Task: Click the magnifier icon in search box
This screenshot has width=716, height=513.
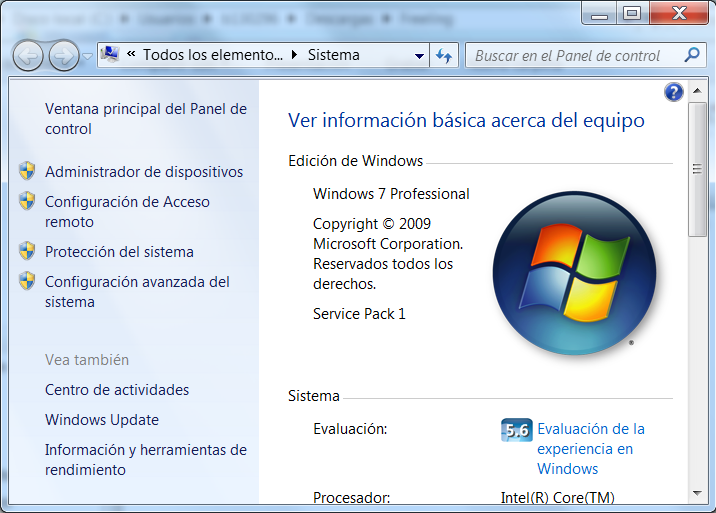Action: click(x=691, y=56)
